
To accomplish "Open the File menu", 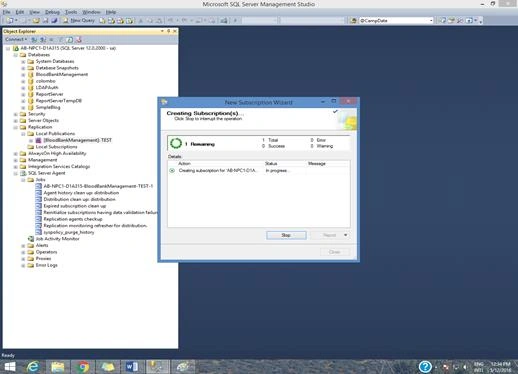I will [6, 12].
